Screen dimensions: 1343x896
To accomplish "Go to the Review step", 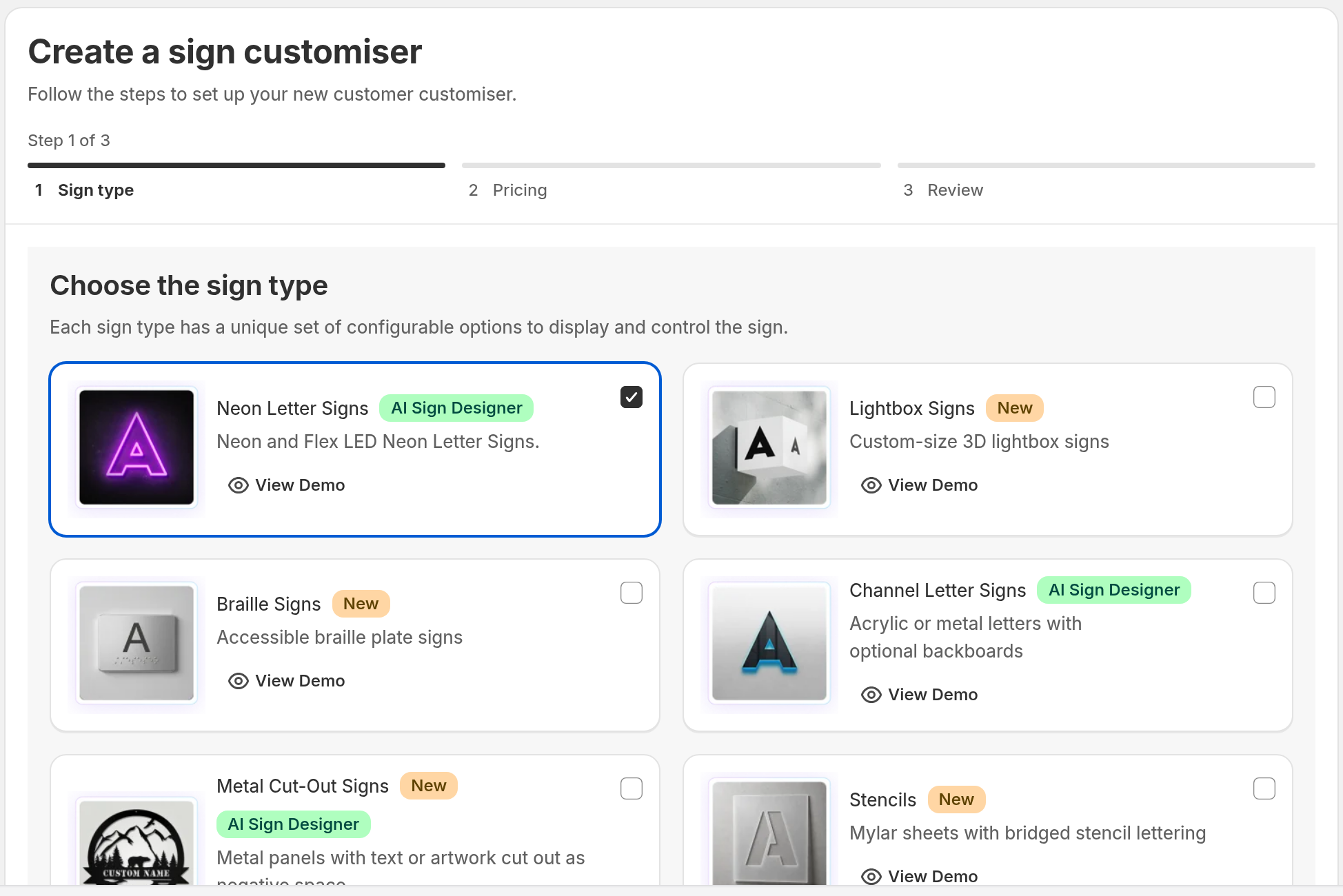I will coord(943,190).
